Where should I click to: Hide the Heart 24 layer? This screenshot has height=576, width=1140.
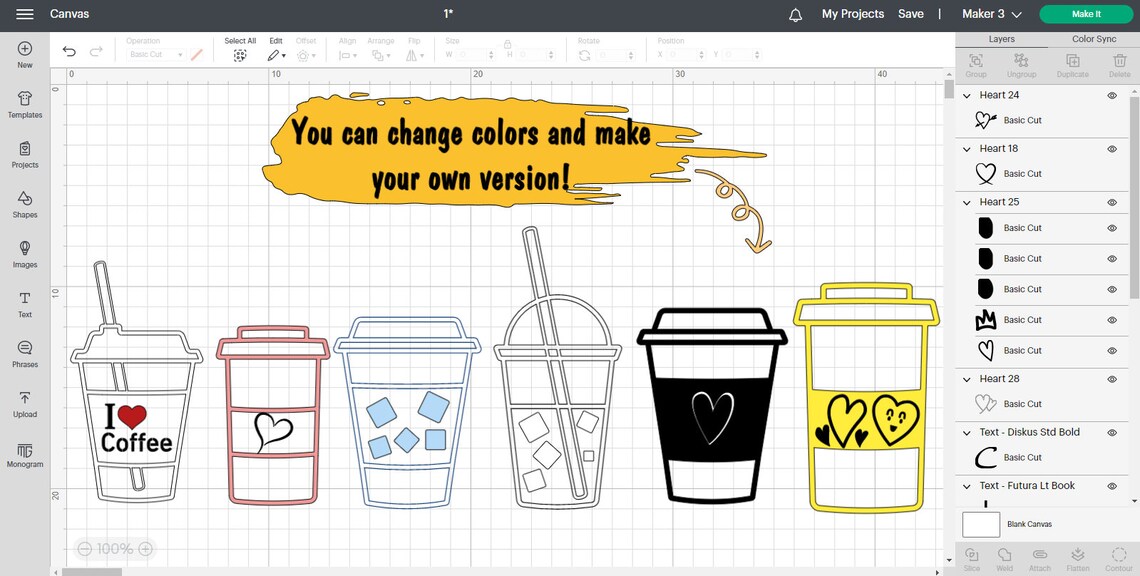[x=1110, y=94]
